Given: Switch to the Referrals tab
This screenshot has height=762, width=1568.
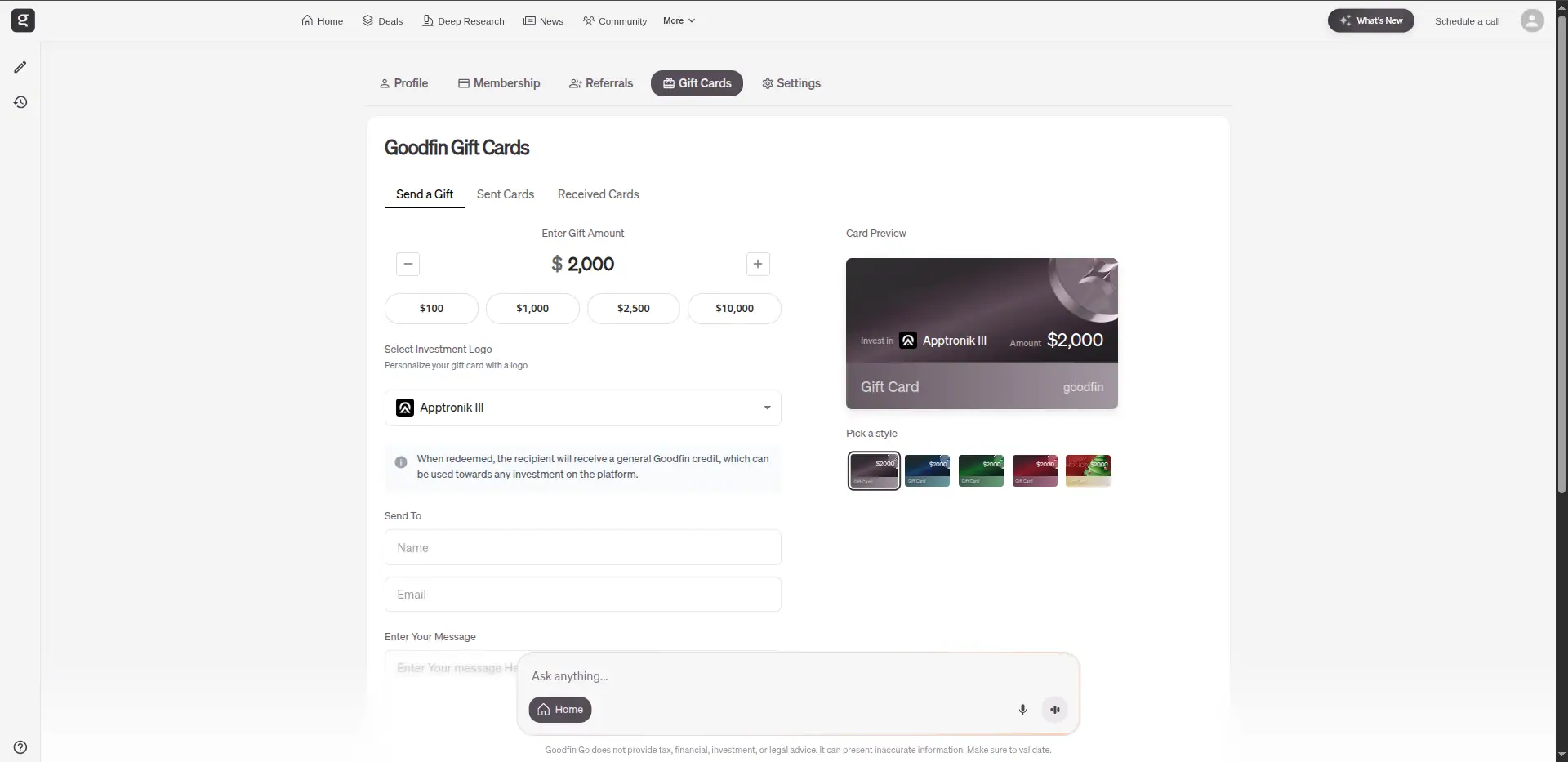Looking at the screenshot, I should click(x=601, y=83).
